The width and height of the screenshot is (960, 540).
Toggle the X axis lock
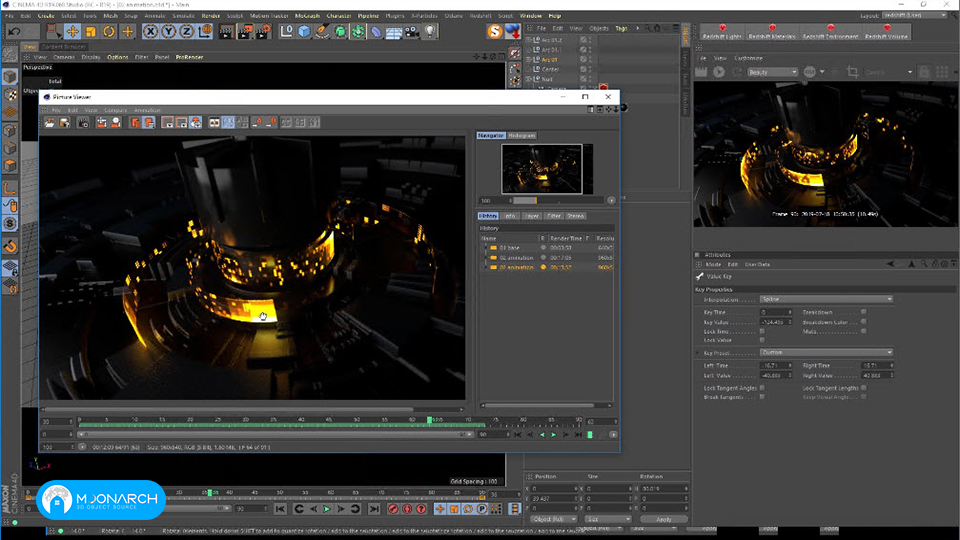[151, 31]
